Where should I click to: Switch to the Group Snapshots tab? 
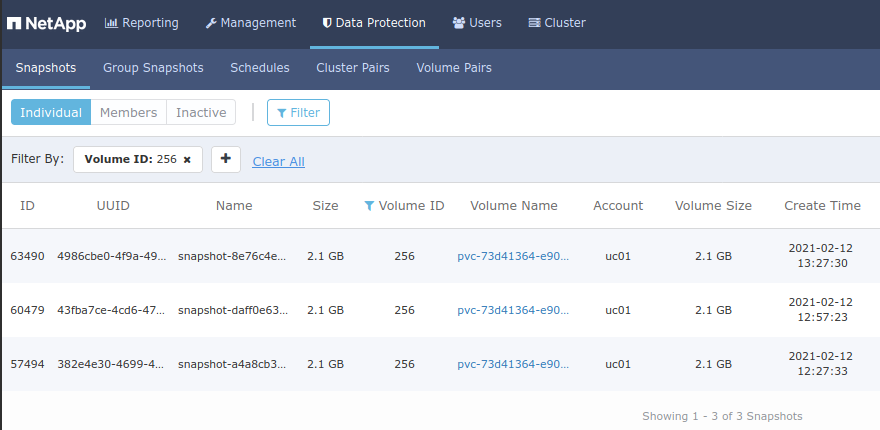coord(153,68)
